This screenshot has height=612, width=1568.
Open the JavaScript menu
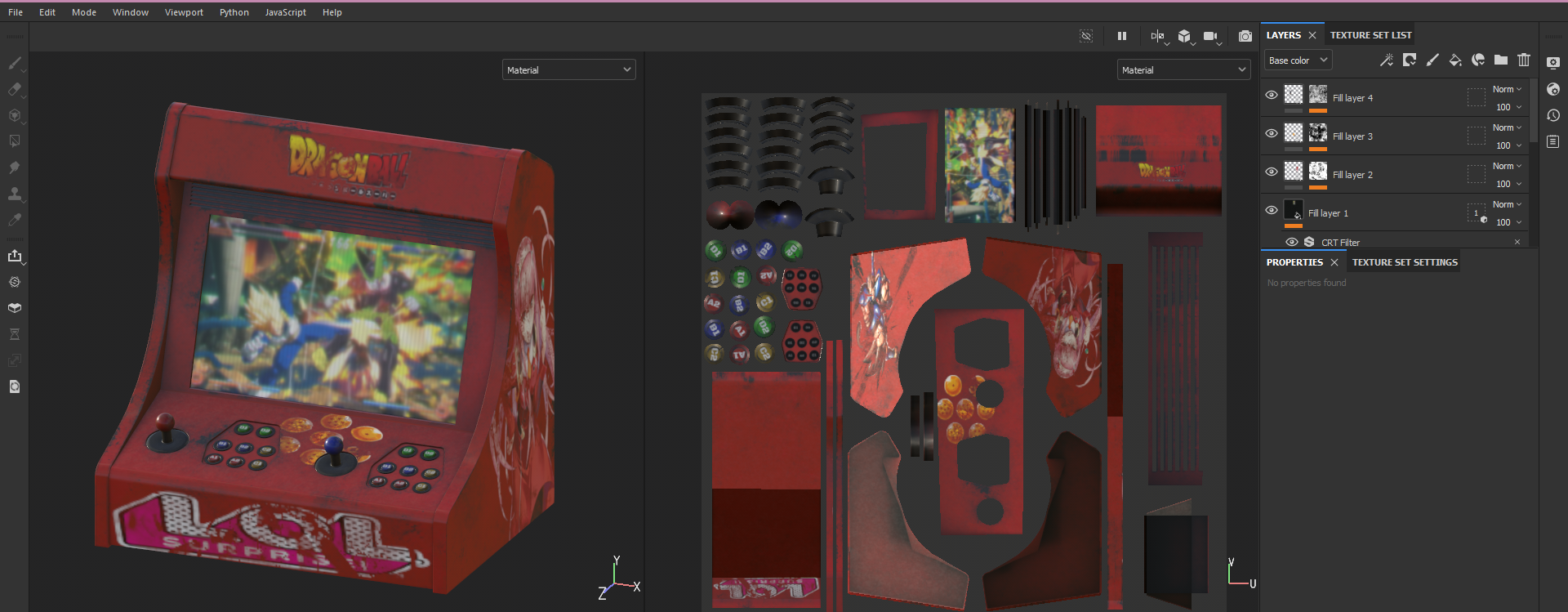click(286, 12)
